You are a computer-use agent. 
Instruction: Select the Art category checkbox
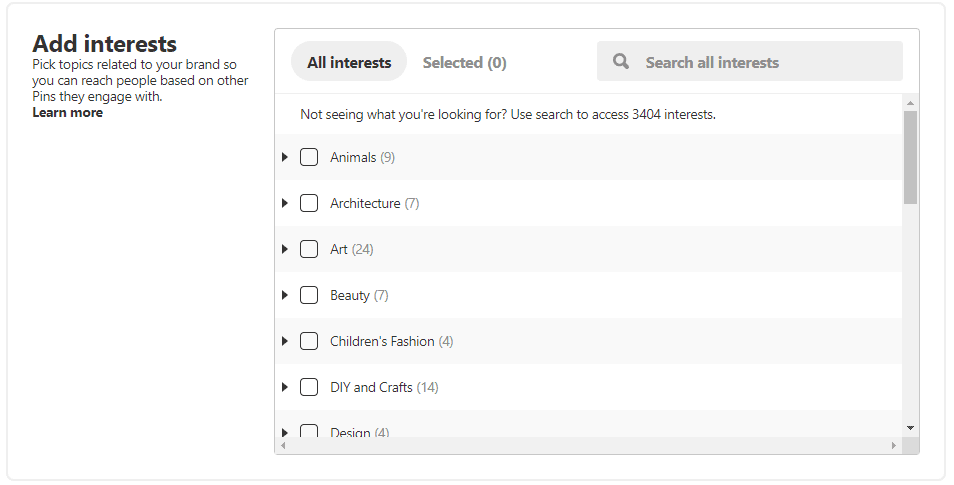tap(309, 249)
